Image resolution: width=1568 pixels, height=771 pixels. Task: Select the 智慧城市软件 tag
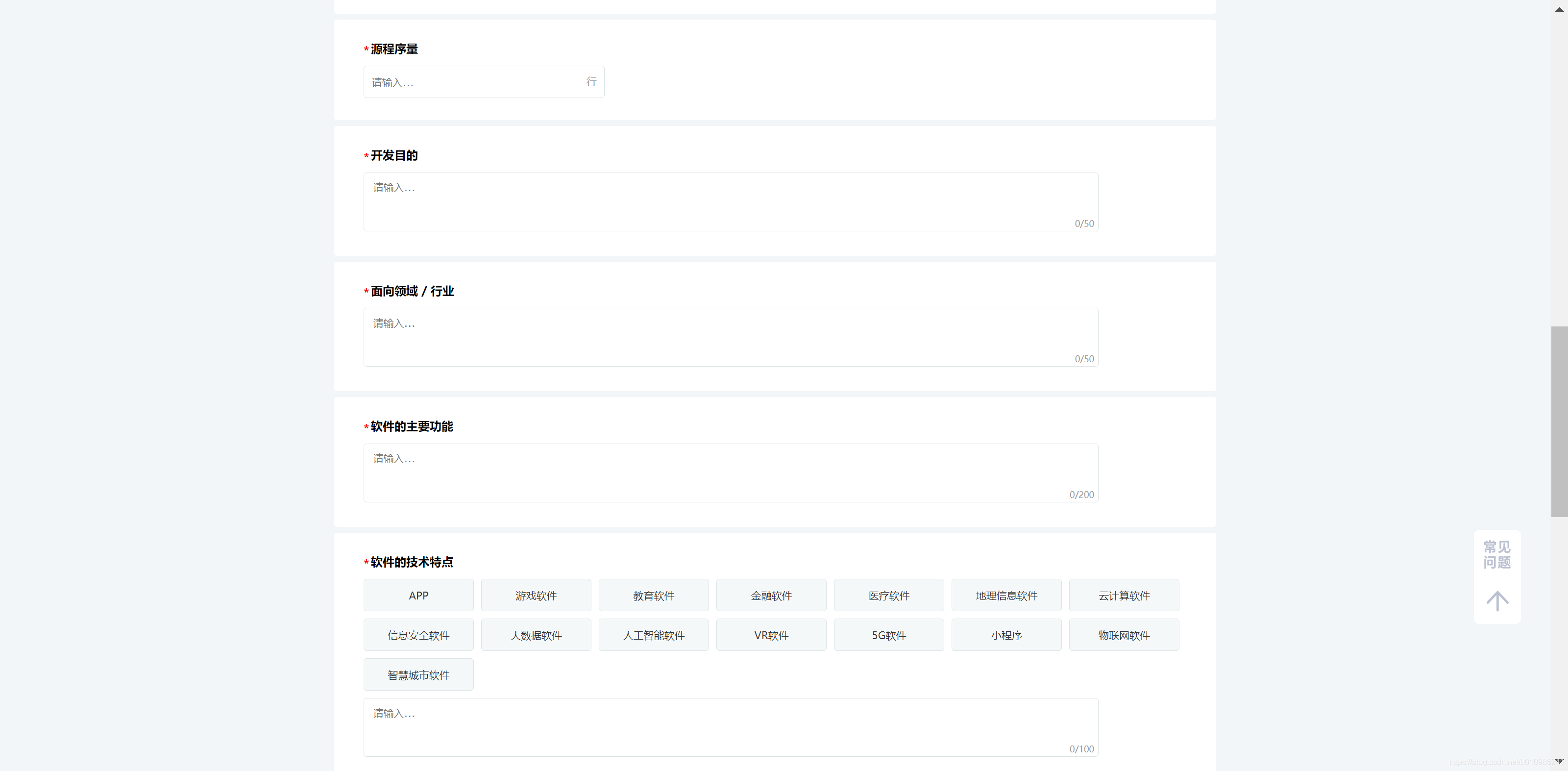[418, 674]
